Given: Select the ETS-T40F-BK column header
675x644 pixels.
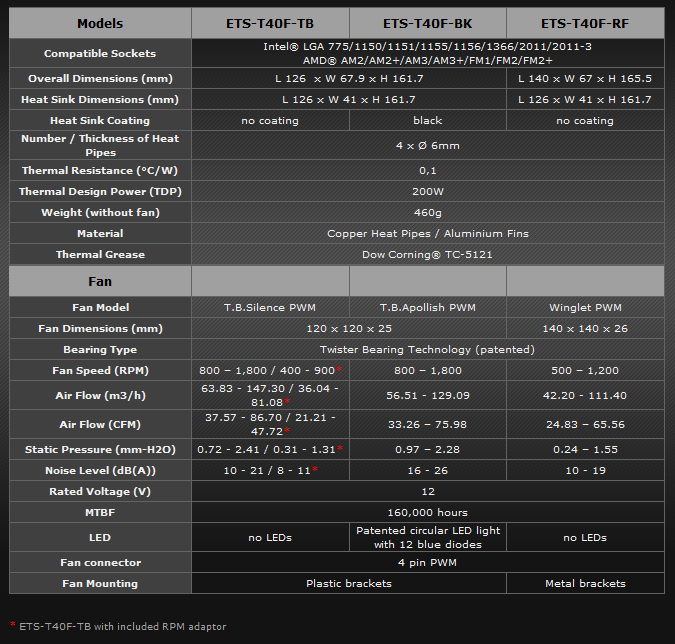Looking at the screenshot, I should pos(427,23).
